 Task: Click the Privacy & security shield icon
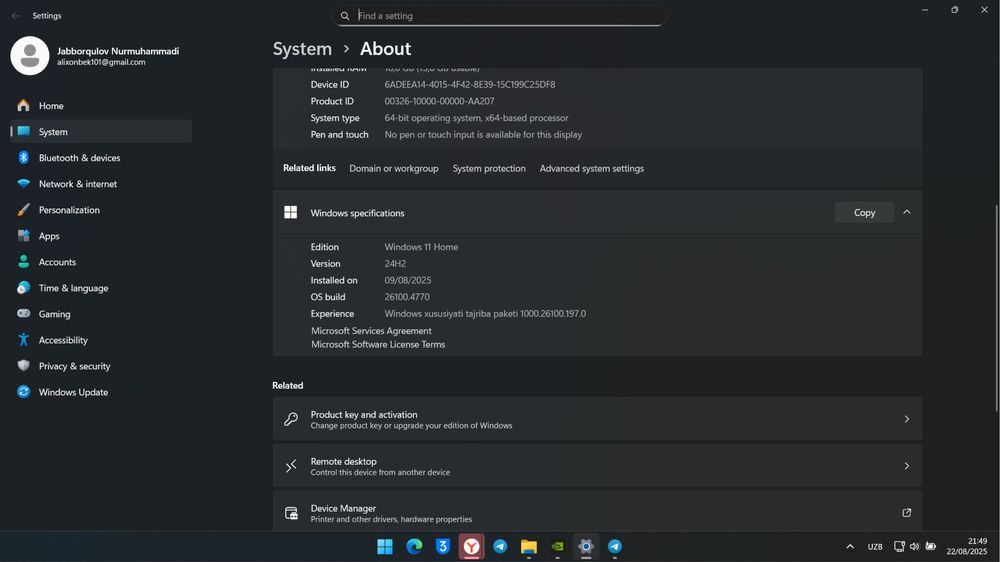tap(24, 366)
